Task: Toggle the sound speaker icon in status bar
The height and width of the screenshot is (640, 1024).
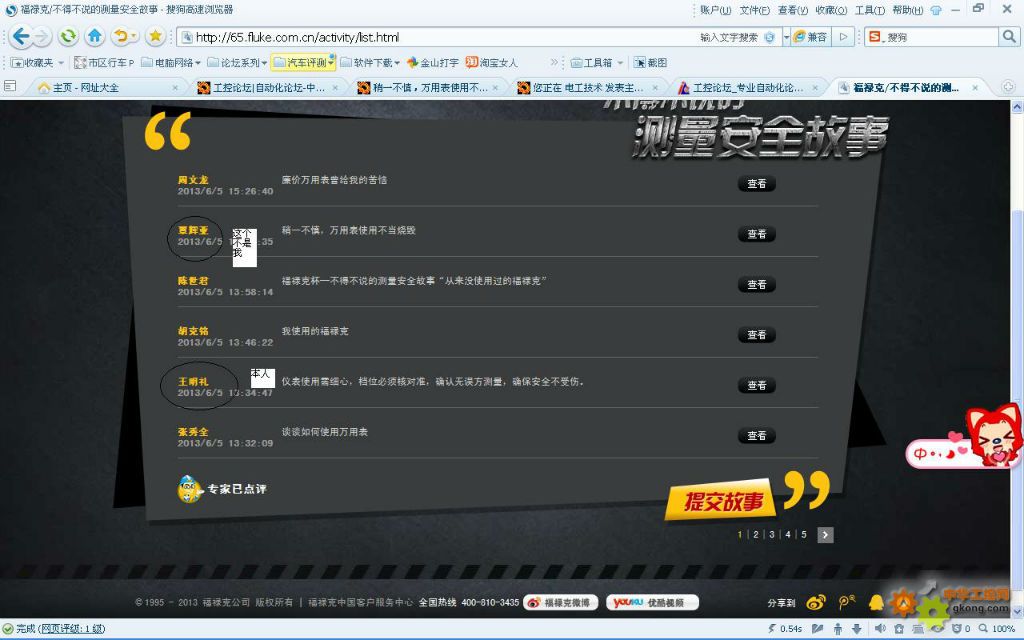Action: pyautogui.click(x=880, y=629)
